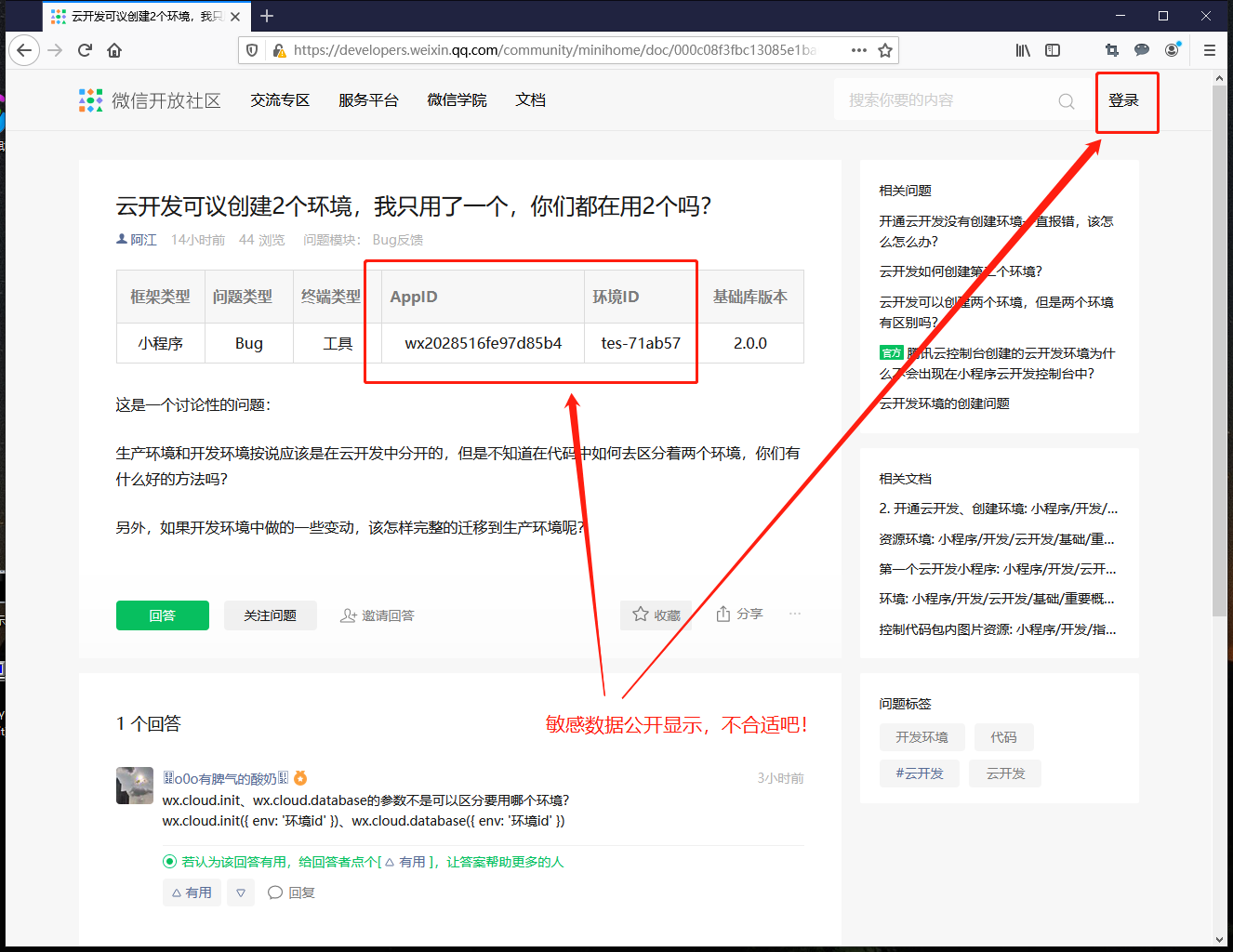This screenshot has width=1233, height=952.
Task: Open the 云开发可以创建两个环境 related question
Action: click(x=997, y=312)
